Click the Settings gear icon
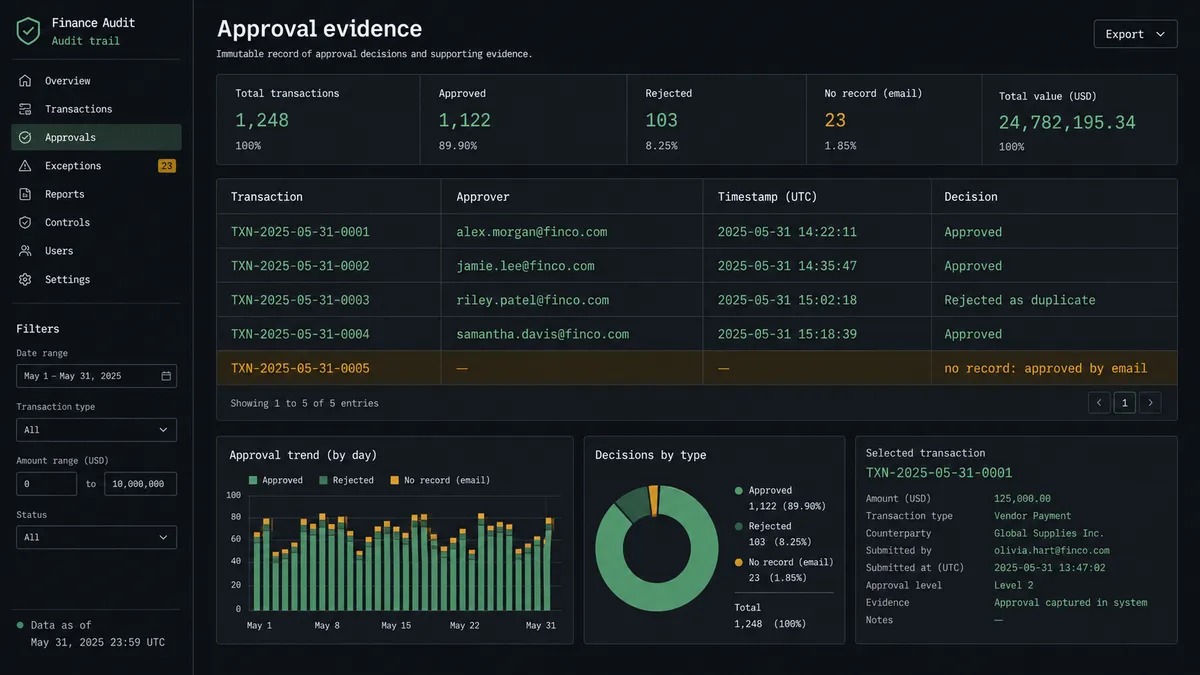 tap(25, 279)
